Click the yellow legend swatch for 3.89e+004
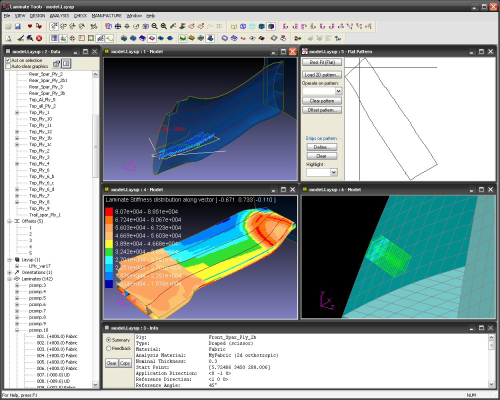Image resolution: width=500 pixels, height=400 pixels. coord(109,244)
